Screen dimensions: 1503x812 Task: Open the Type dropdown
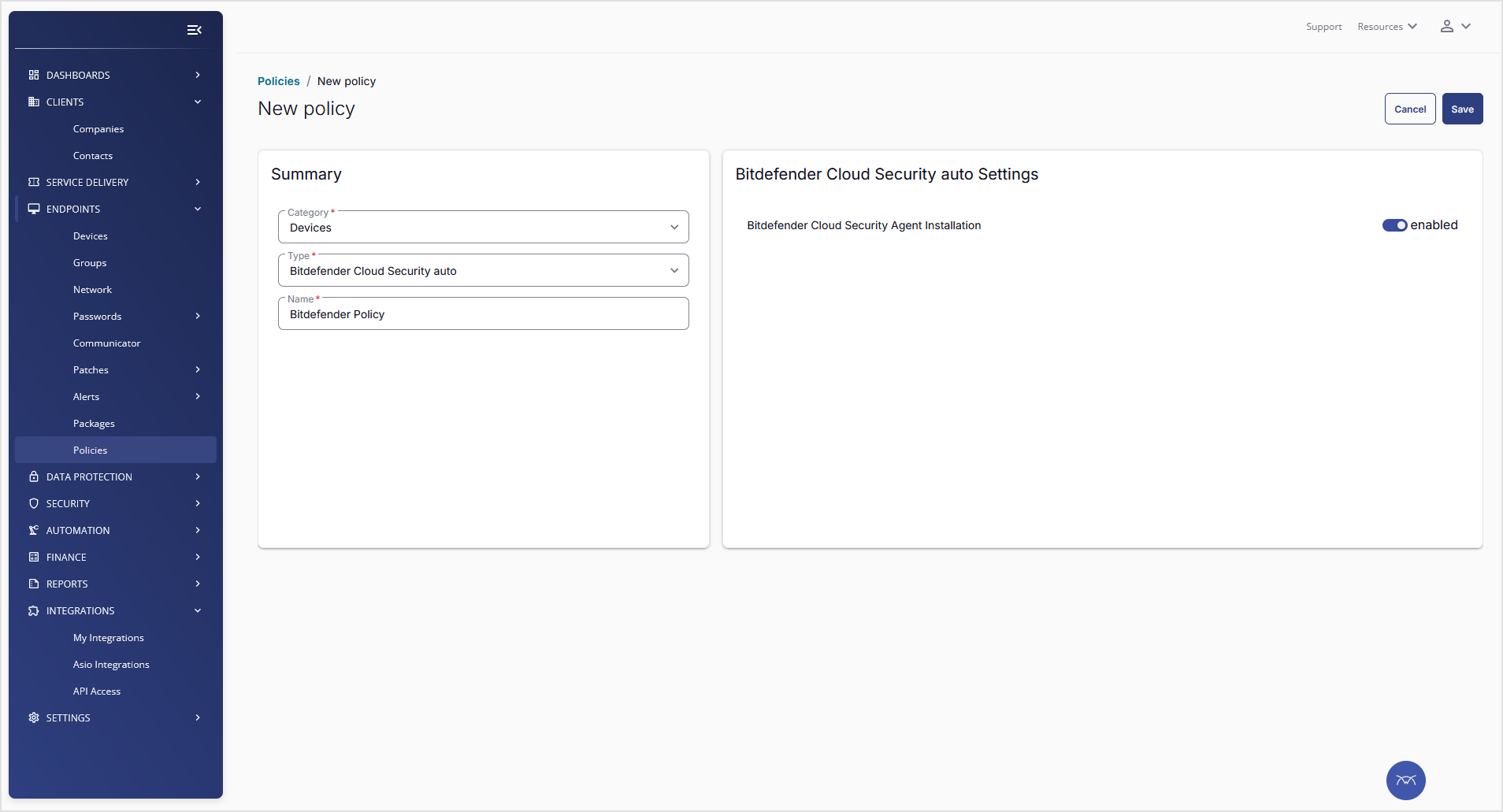pos(483,271)
